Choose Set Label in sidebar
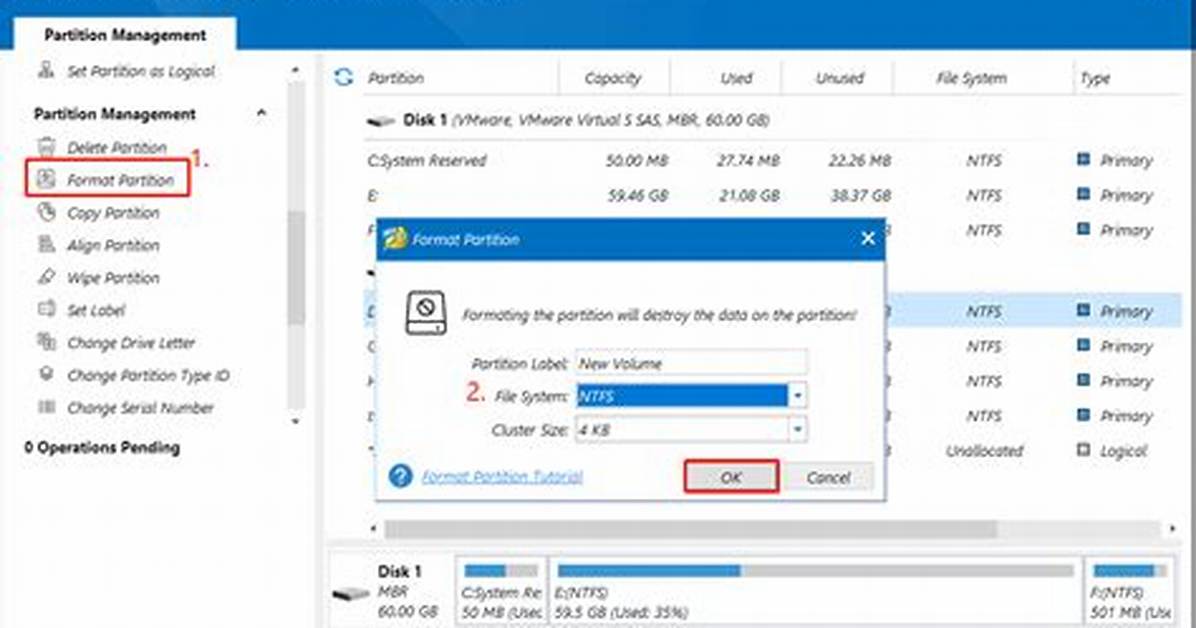 pyautogui.click(x=96, y=311)
